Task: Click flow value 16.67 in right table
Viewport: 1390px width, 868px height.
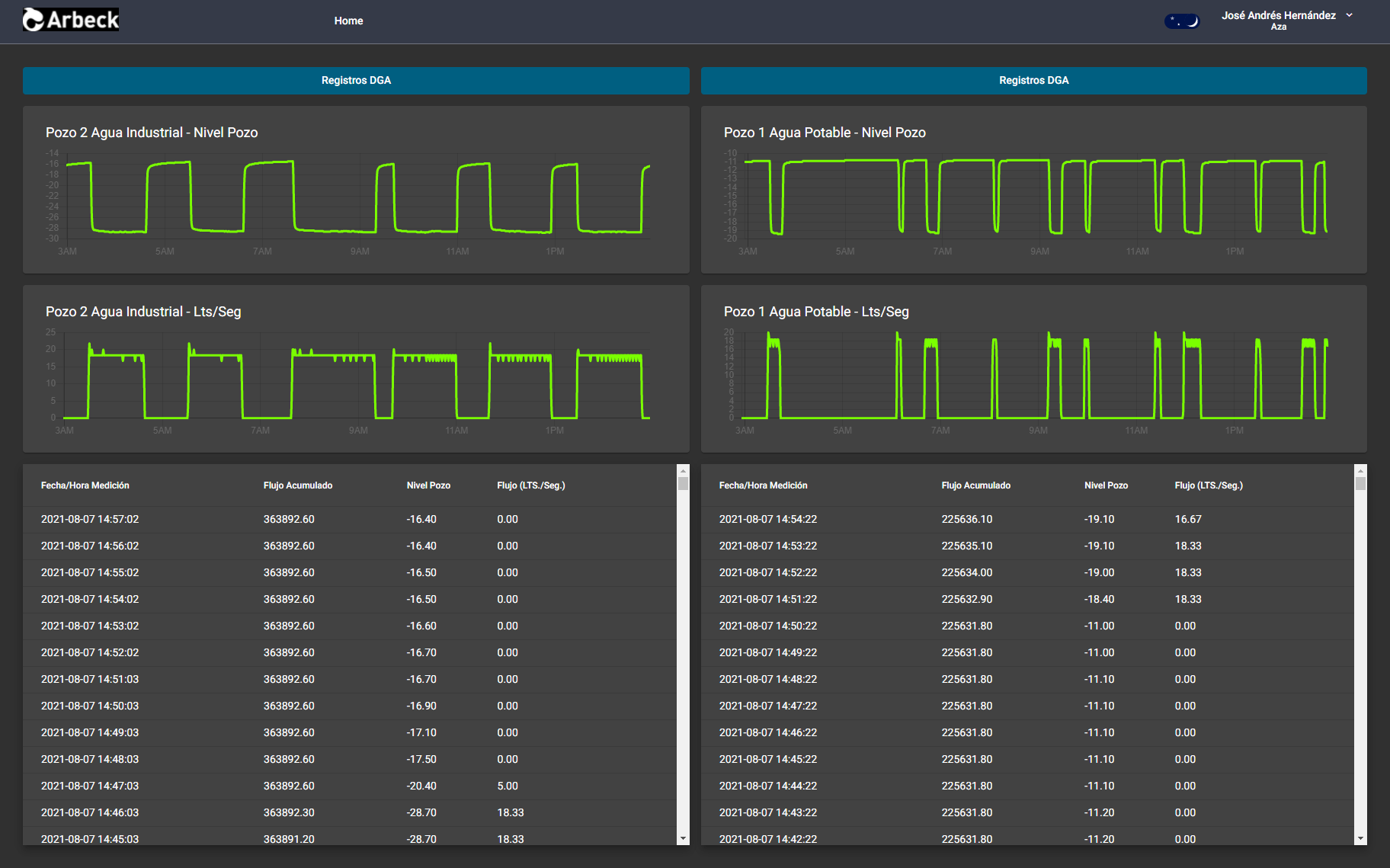Action: (x=1188, y=519)
